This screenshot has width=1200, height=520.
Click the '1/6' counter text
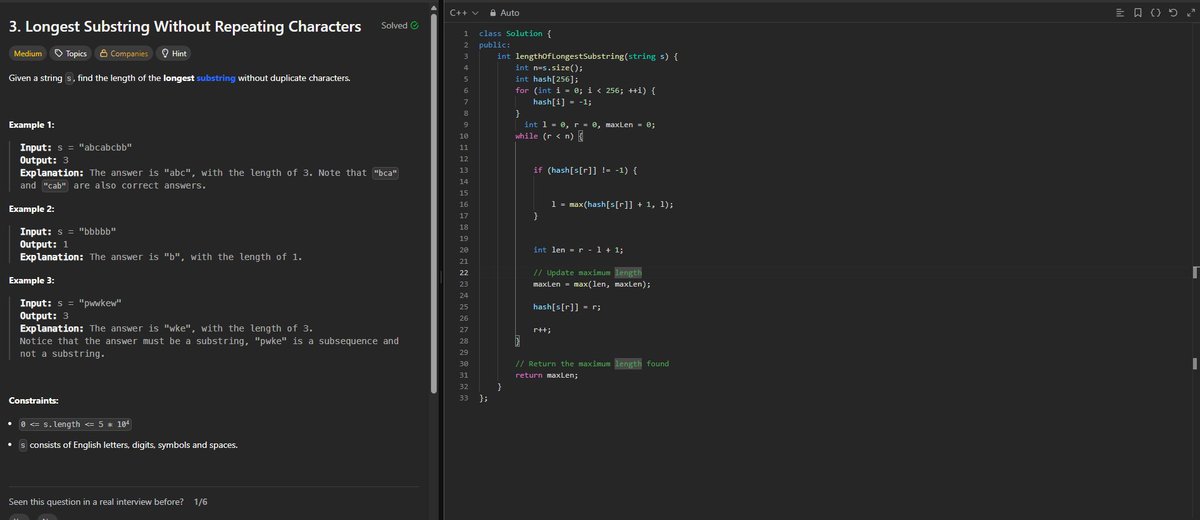[x=201, y=501]
